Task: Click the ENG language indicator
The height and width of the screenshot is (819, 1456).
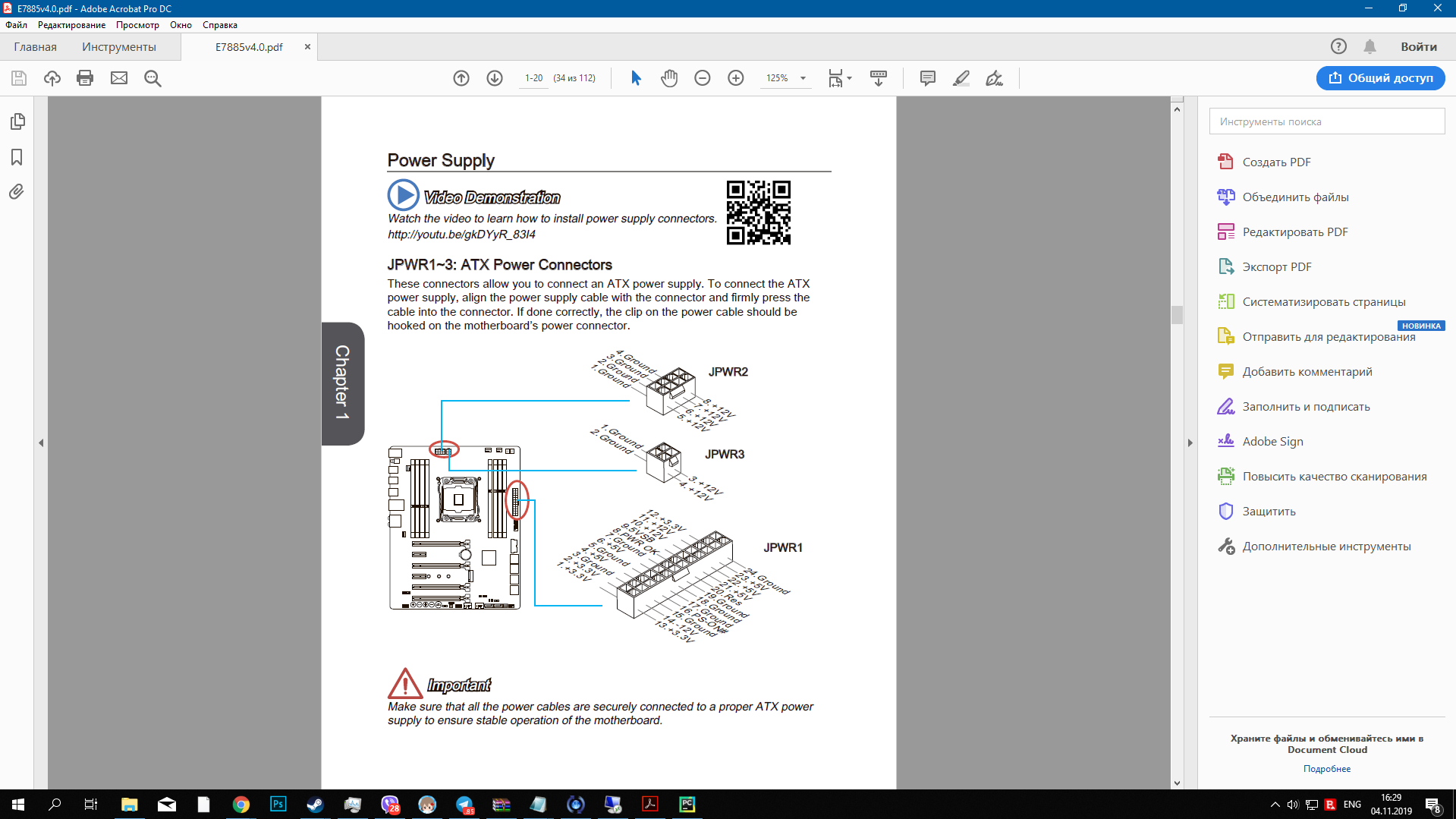Action: coord(1352,805)
